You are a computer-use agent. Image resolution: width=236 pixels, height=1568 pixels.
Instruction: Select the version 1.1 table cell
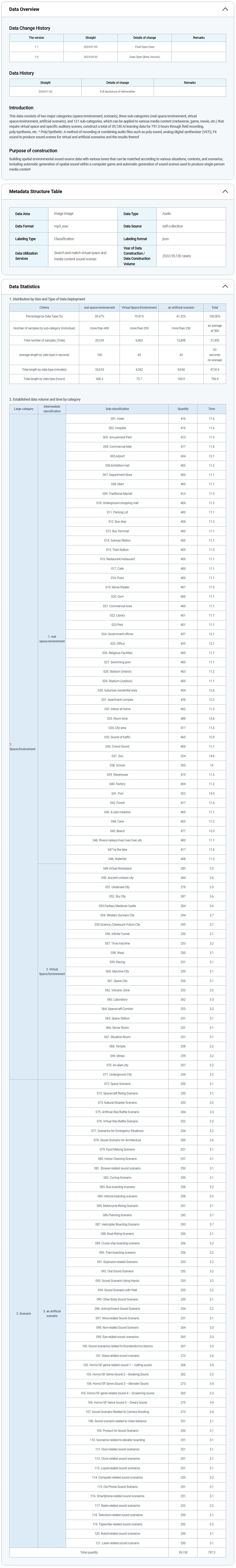pyautogui.click(x=36, y=46)
